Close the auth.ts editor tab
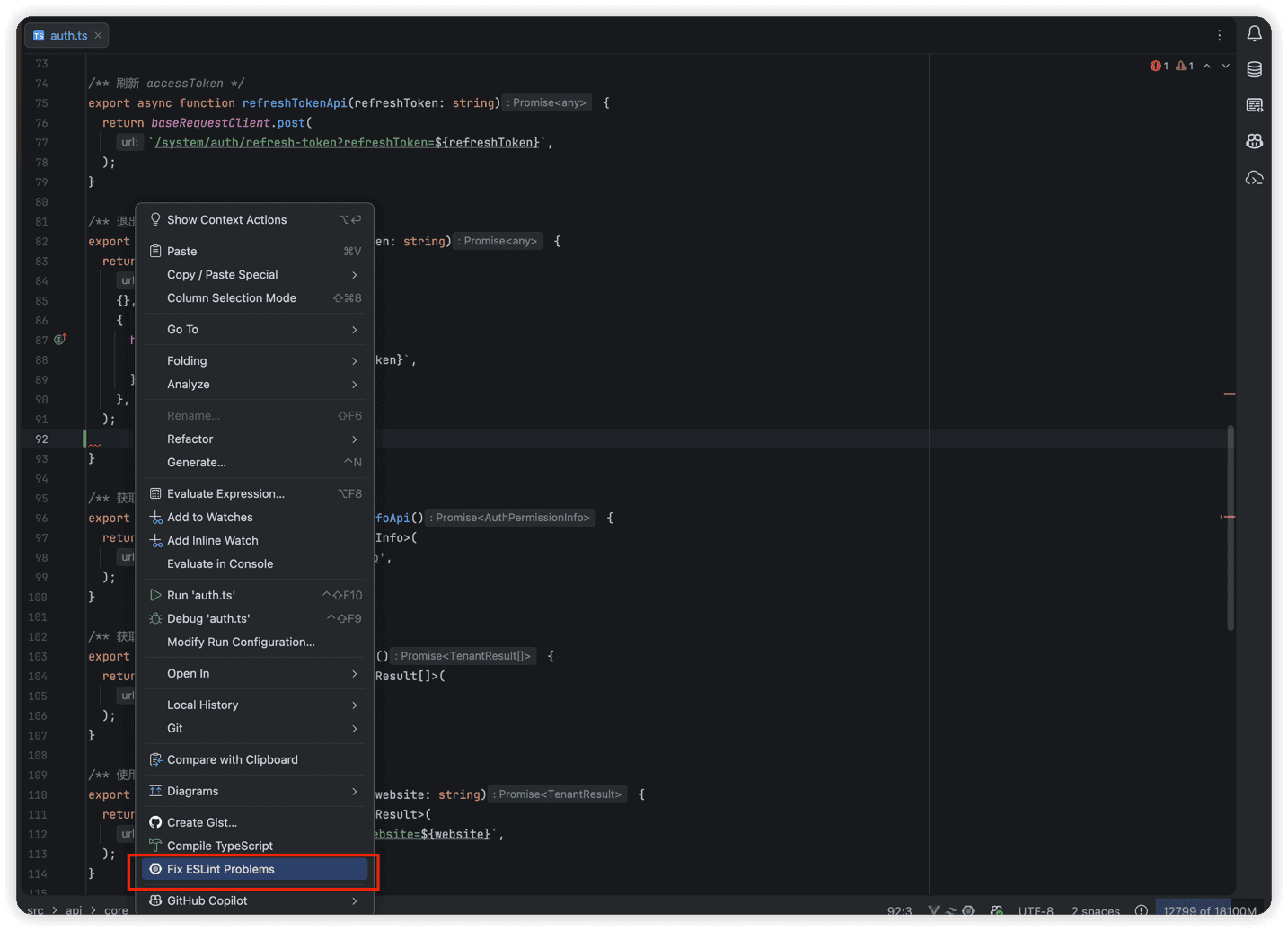This screenshot has width=1288, height=931. pyautogui.click(x=98, y=35)
